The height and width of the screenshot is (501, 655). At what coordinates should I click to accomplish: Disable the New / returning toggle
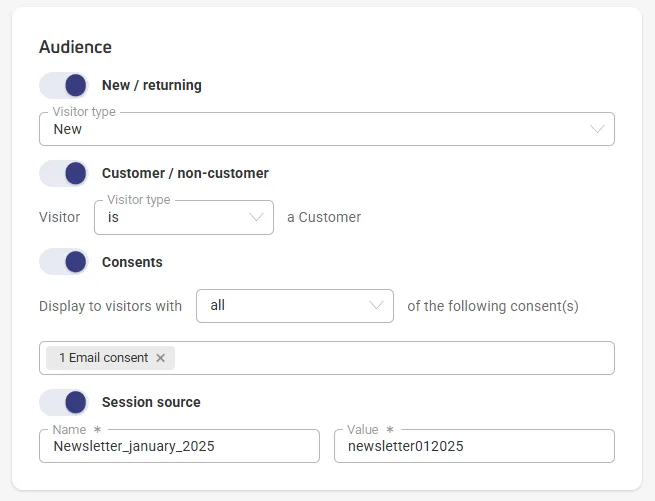click(64, 85)
